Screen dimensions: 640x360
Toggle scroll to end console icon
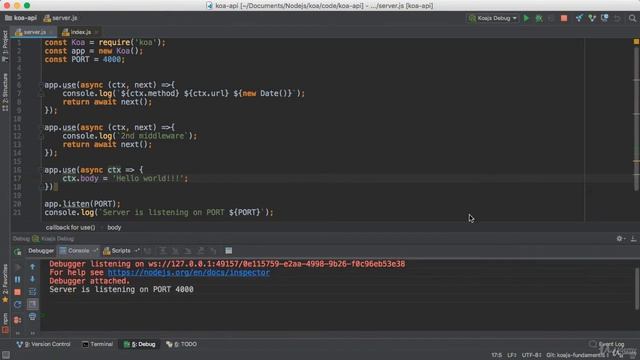tap(32, 304)
